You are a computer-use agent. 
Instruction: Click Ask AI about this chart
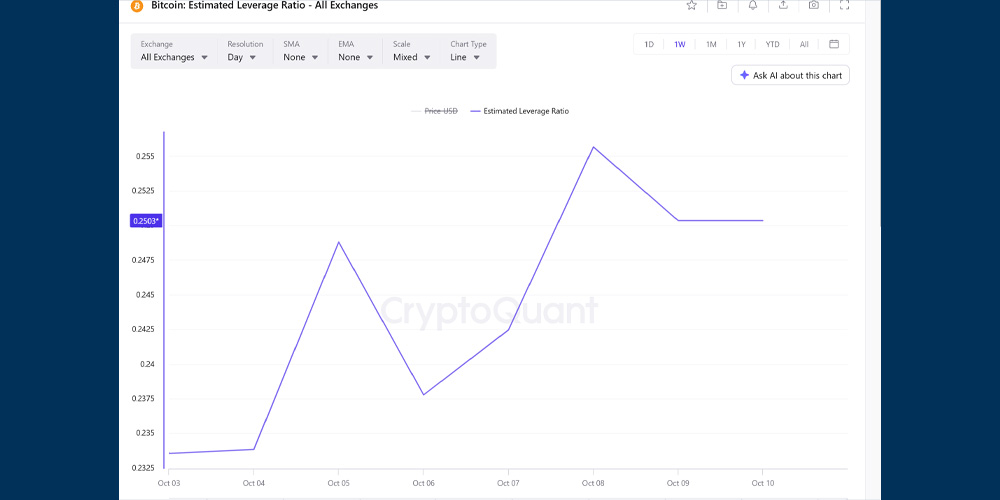790,75
